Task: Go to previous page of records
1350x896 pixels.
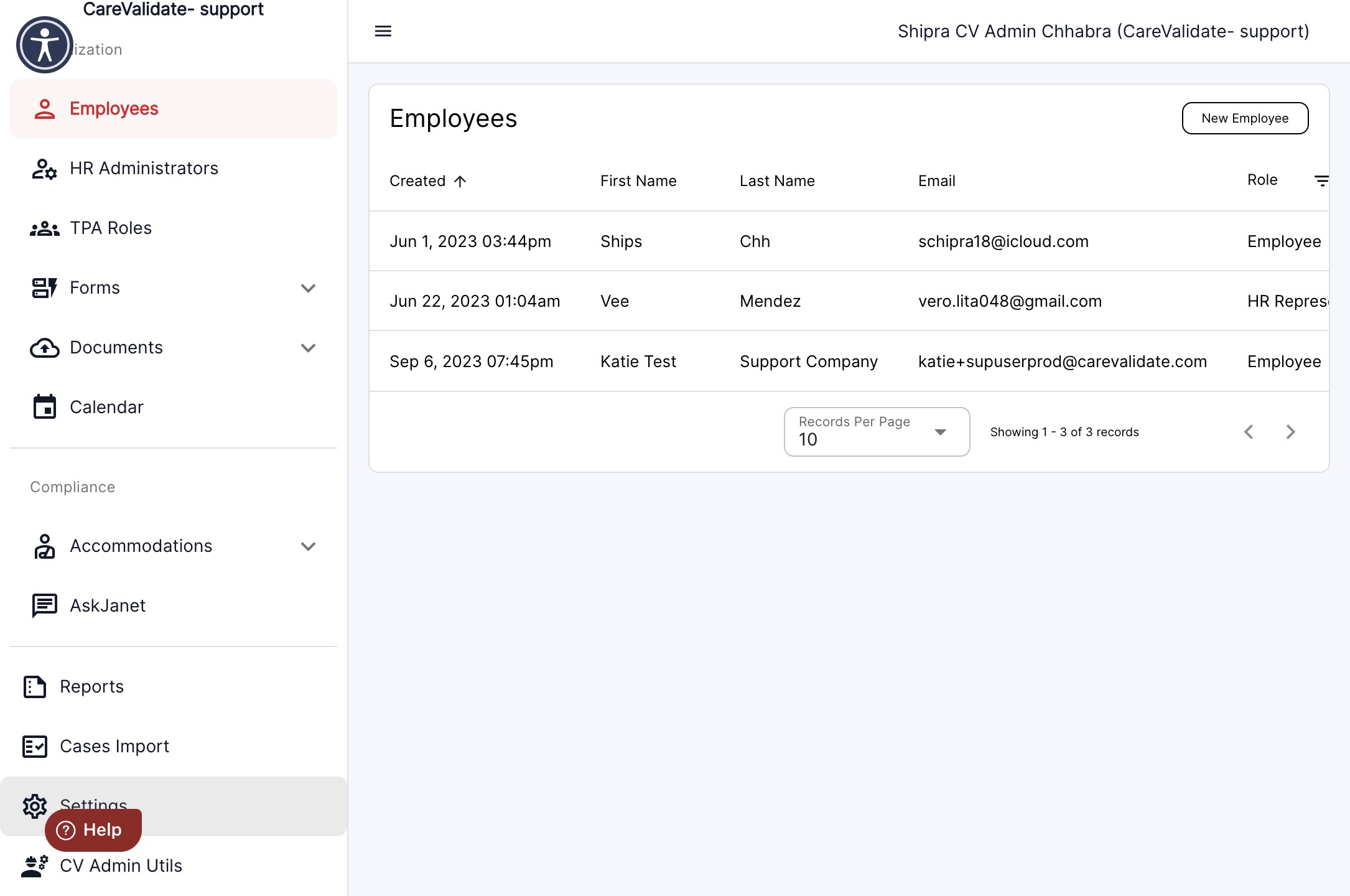Action: click(1249, 432)
